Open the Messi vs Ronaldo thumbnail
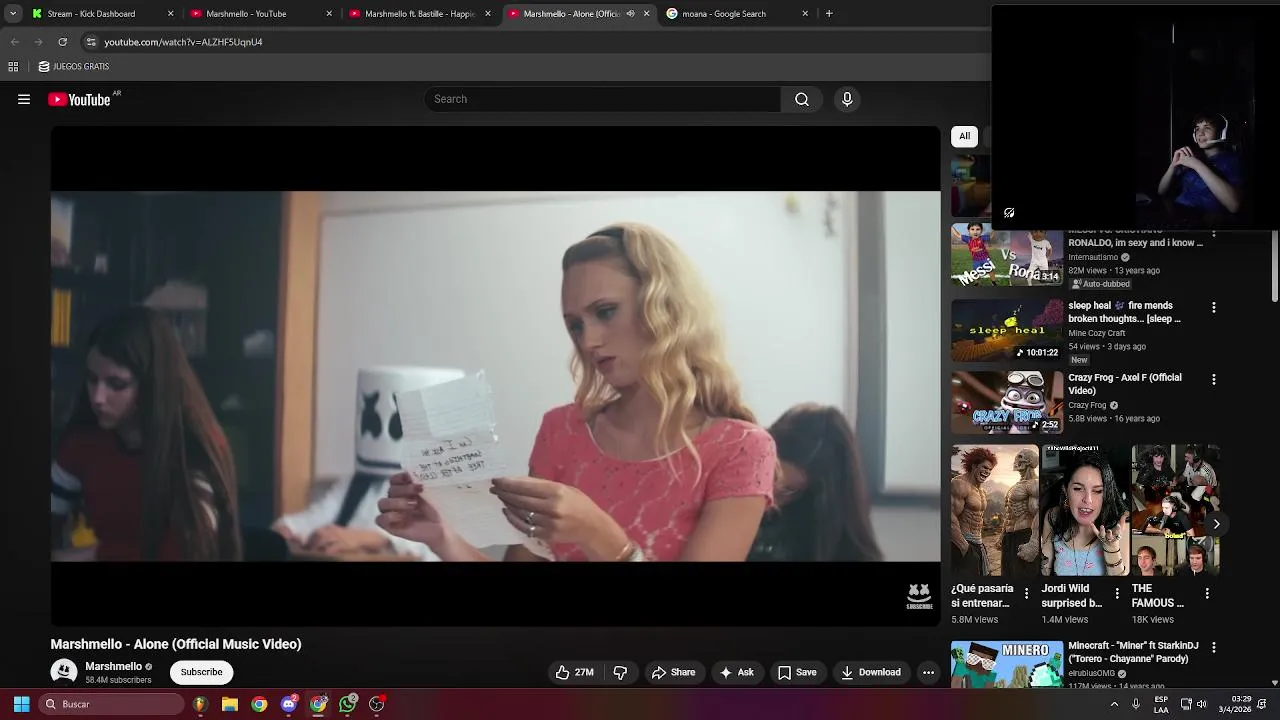The image size is (1280, 720). click(x=1007, y=257)
